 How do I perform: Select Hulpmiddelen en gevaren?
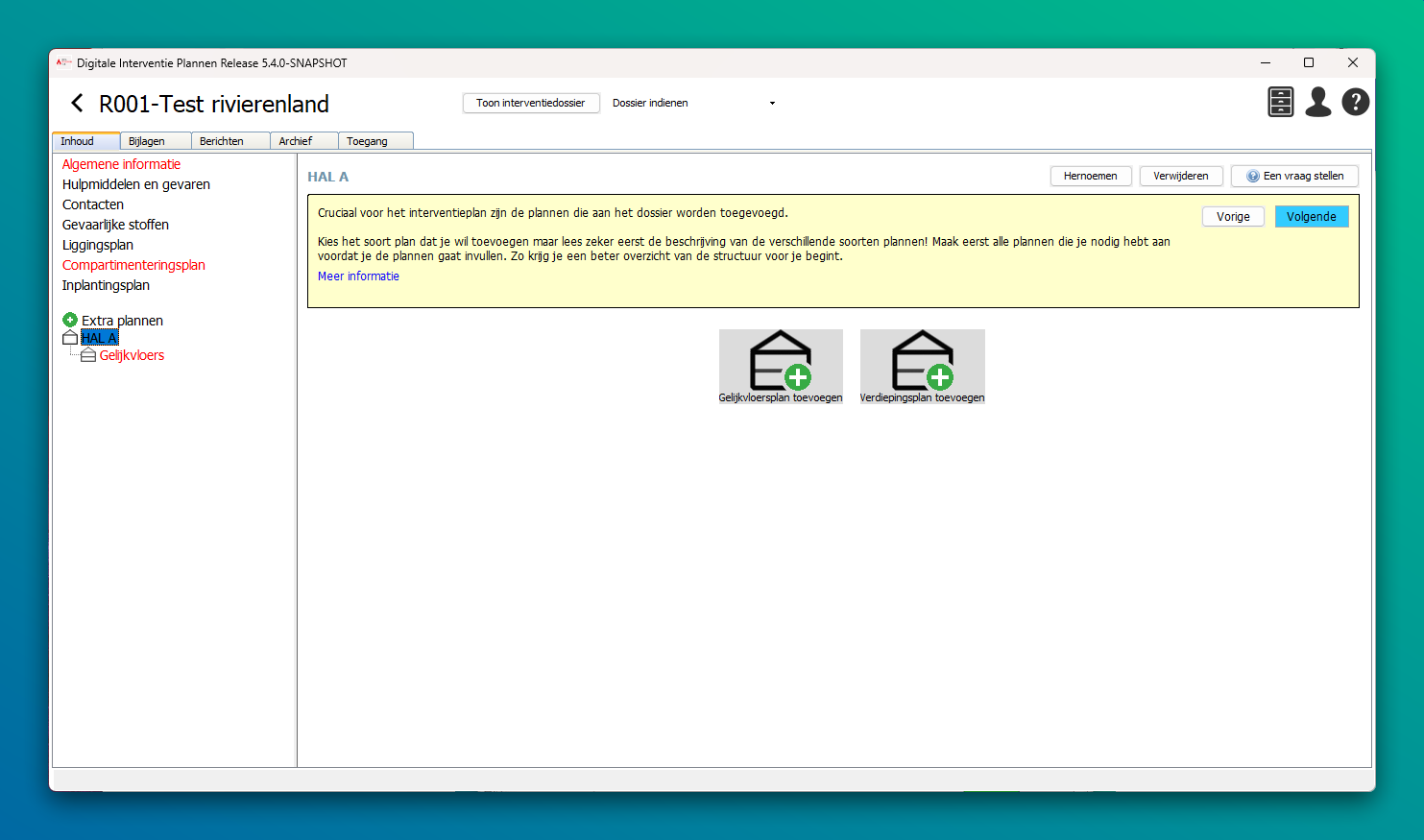pos(136,184)
